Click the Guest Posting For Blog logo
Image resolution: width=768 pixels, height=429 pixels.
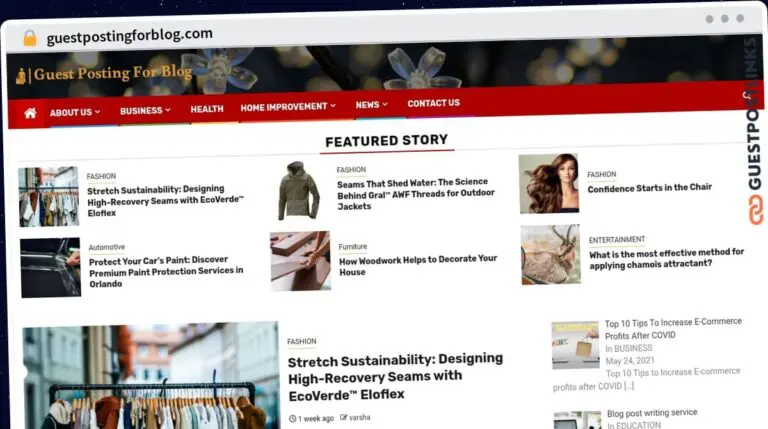104,74
